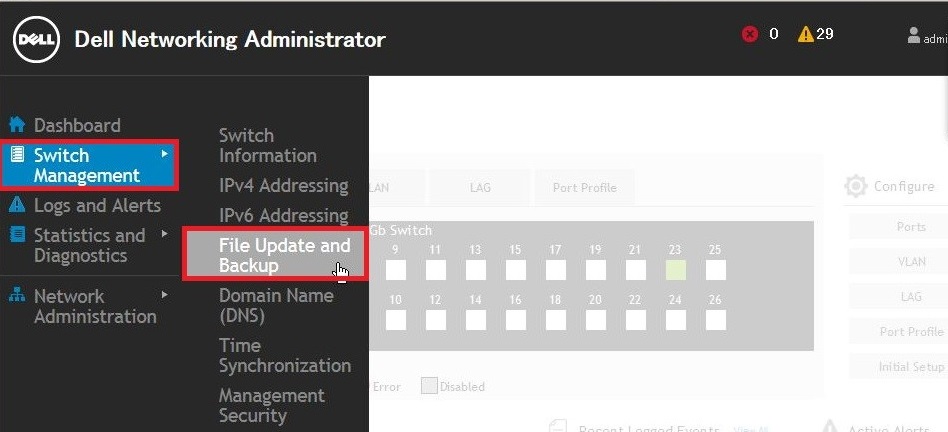Select switch port 21
The width and height of the screenshot is (948, 432).
(x=635, y=270)
